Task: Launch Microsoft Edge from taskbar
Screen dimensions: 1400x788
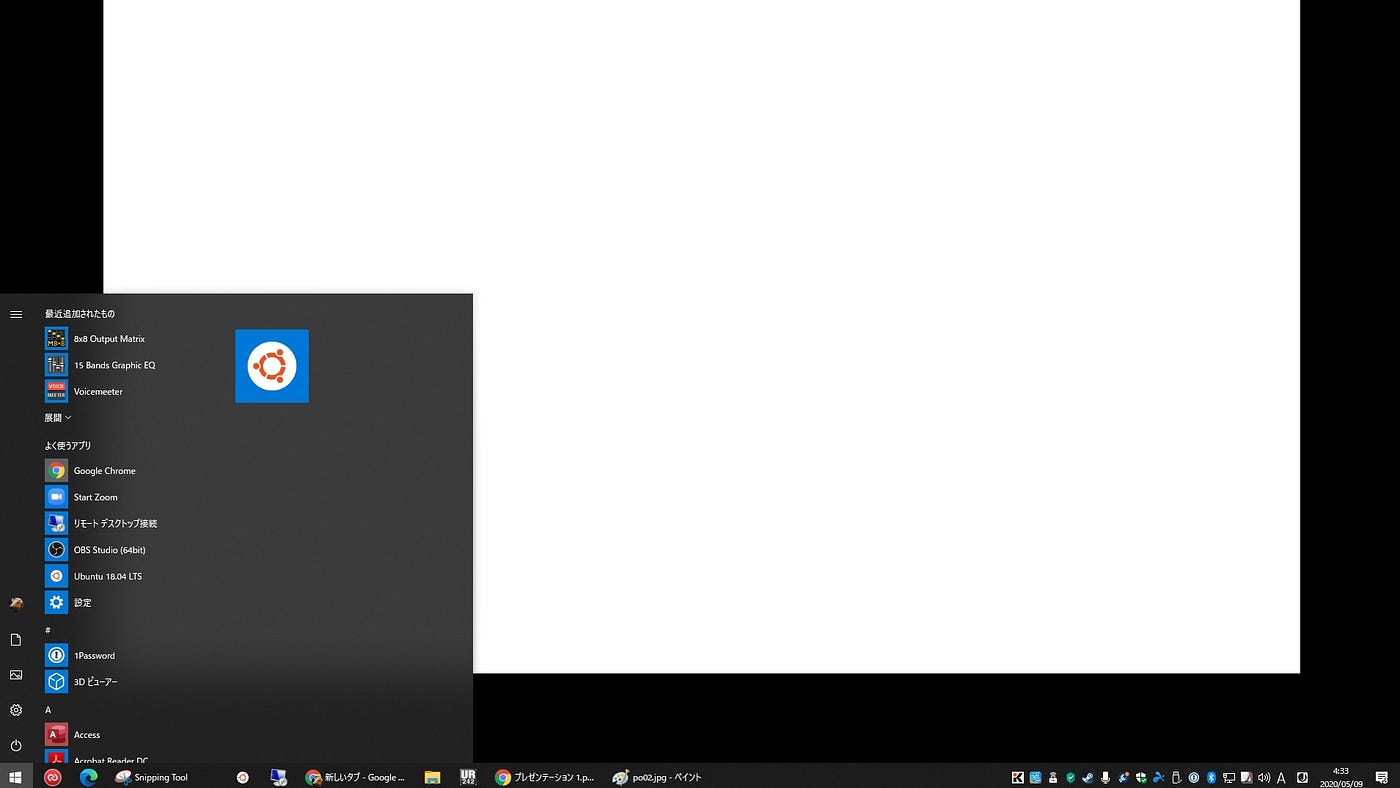Action: [x=88, y=777]
